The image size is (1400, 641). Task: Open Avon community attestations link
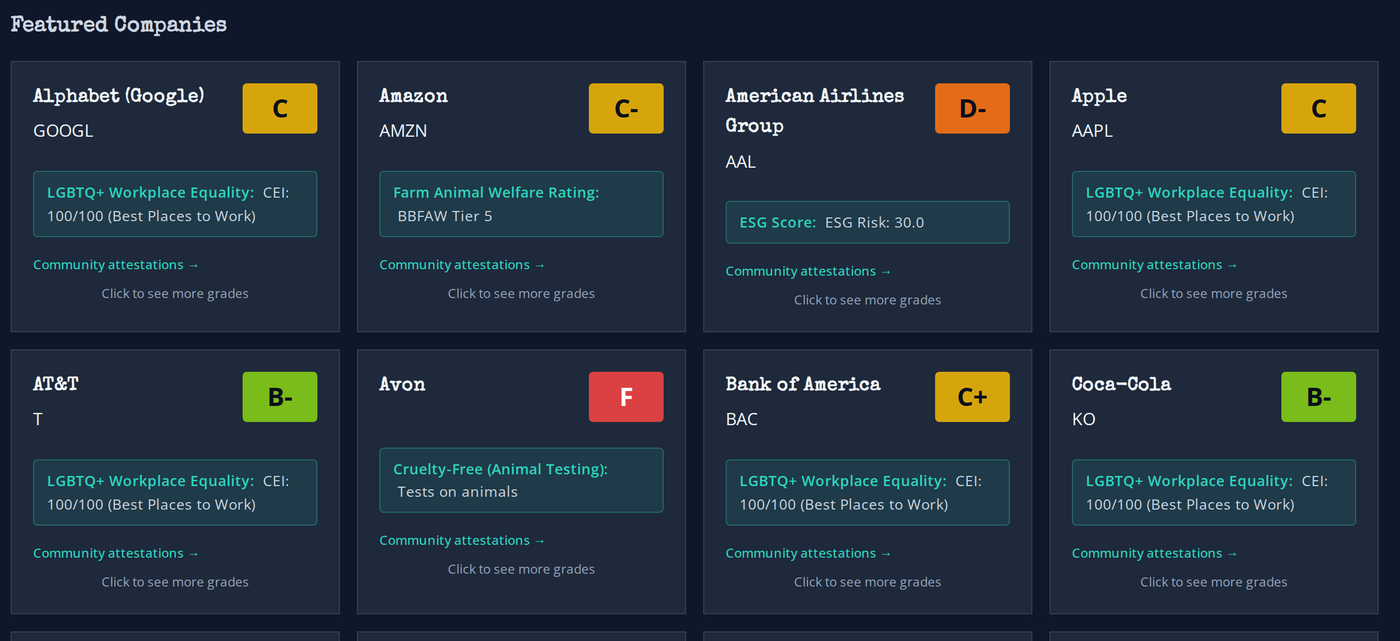(462, 540)
